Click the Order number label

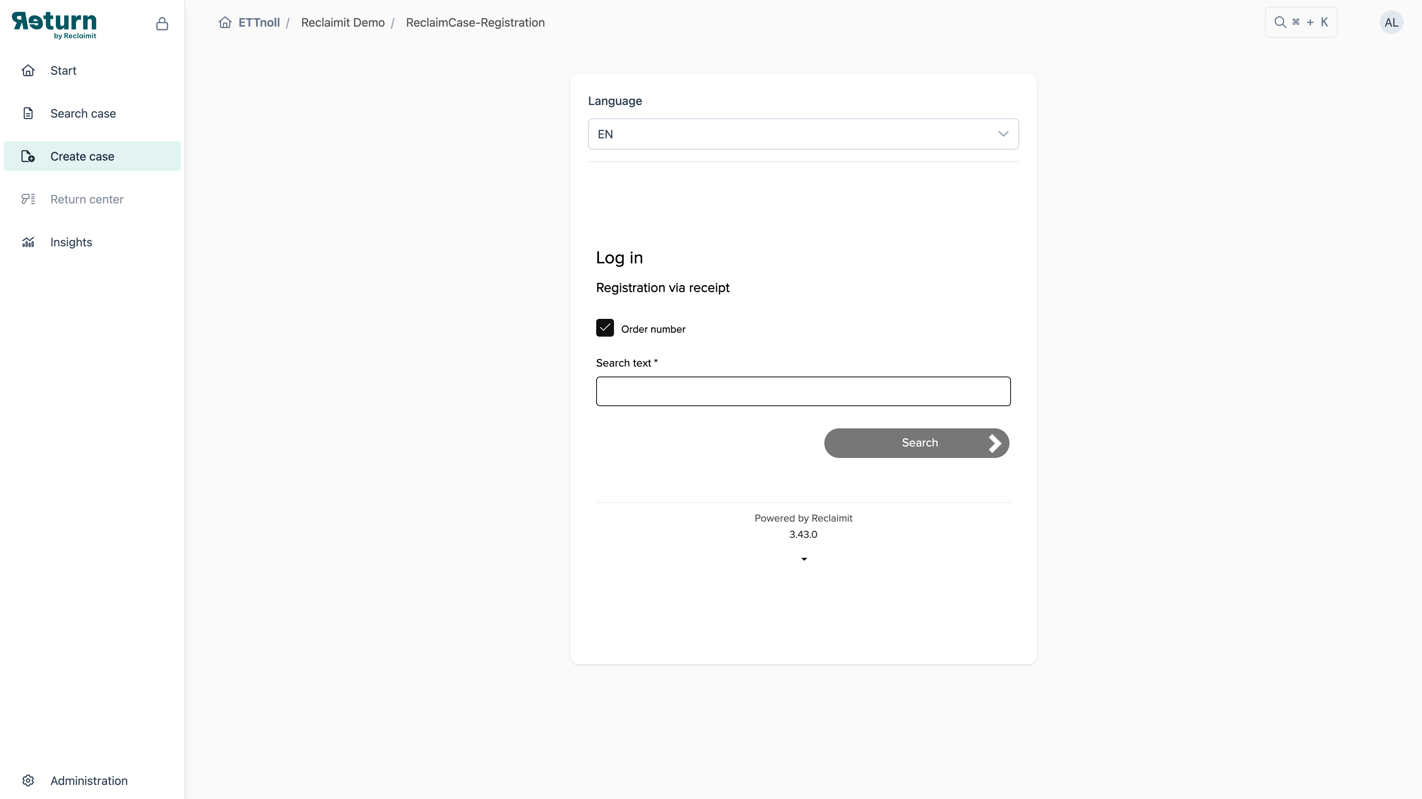(x=653, y=329)
